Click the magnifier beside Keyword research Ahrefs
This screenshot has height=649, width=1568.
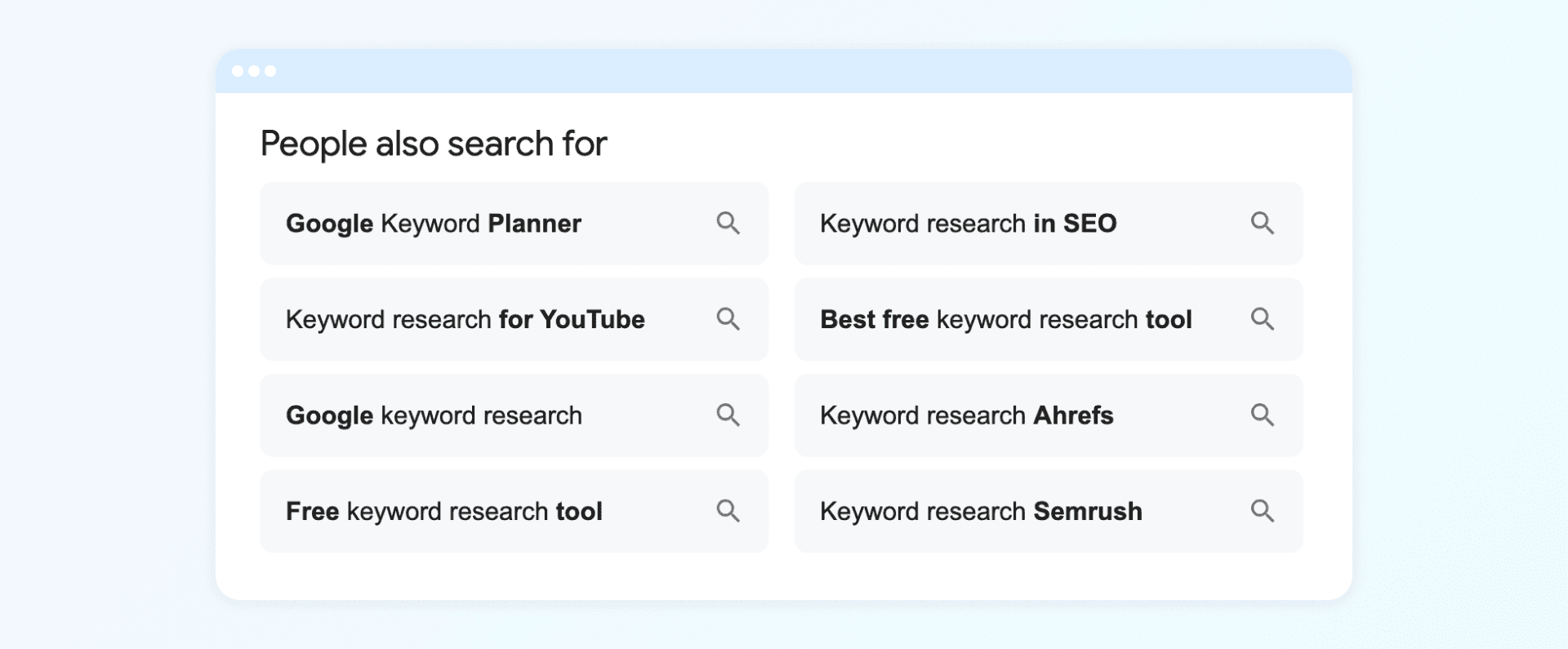[x=1263, y=416]
